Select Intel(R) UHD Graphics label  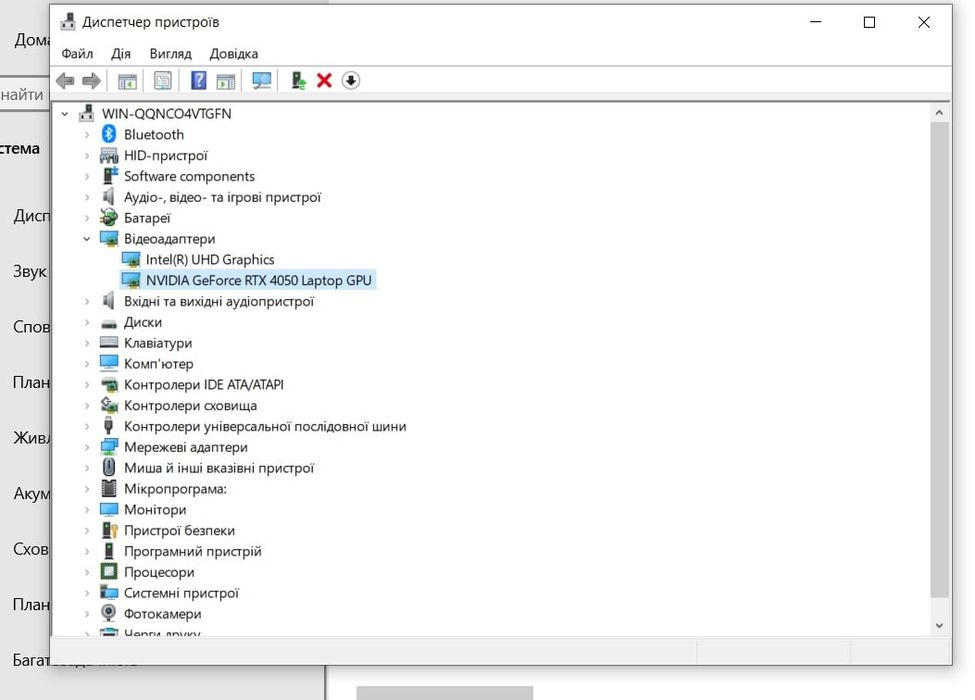click(x=210, y=259)
